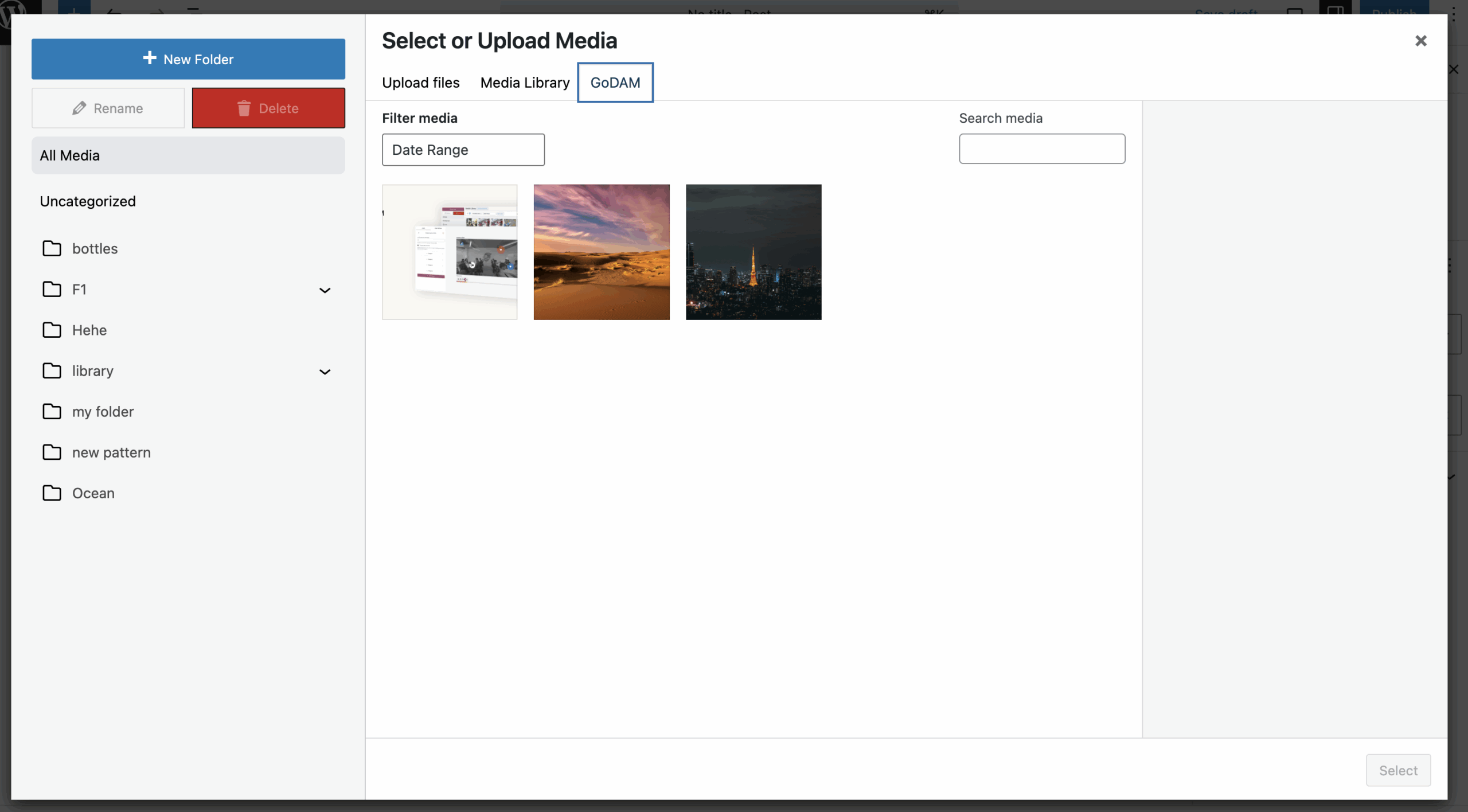Switch to the Media Library tab
The image size is (1468, 812).
(524, 82)
